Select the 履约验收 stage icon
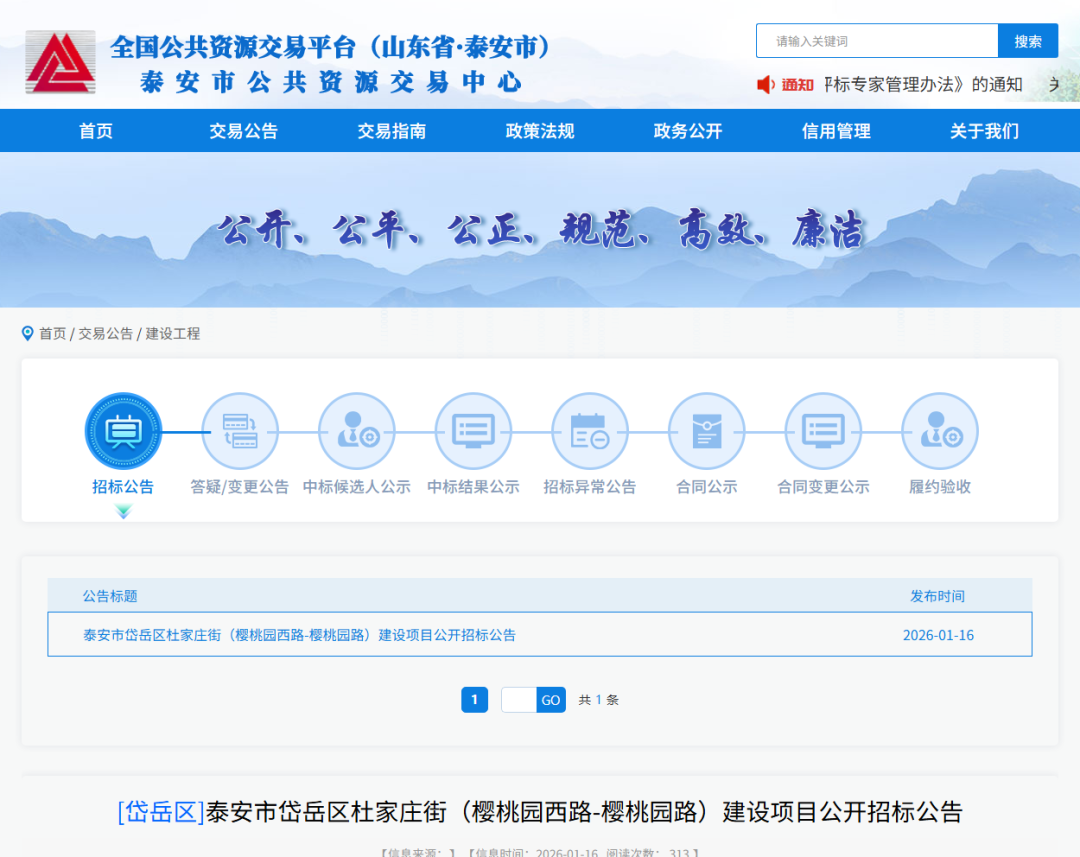 [x=940, y=431]
